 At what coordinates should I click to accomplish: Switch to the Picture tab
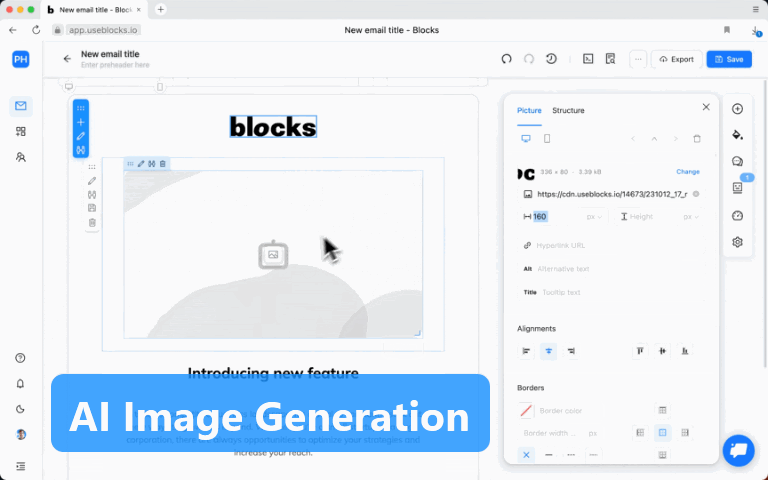pos(529,111)
